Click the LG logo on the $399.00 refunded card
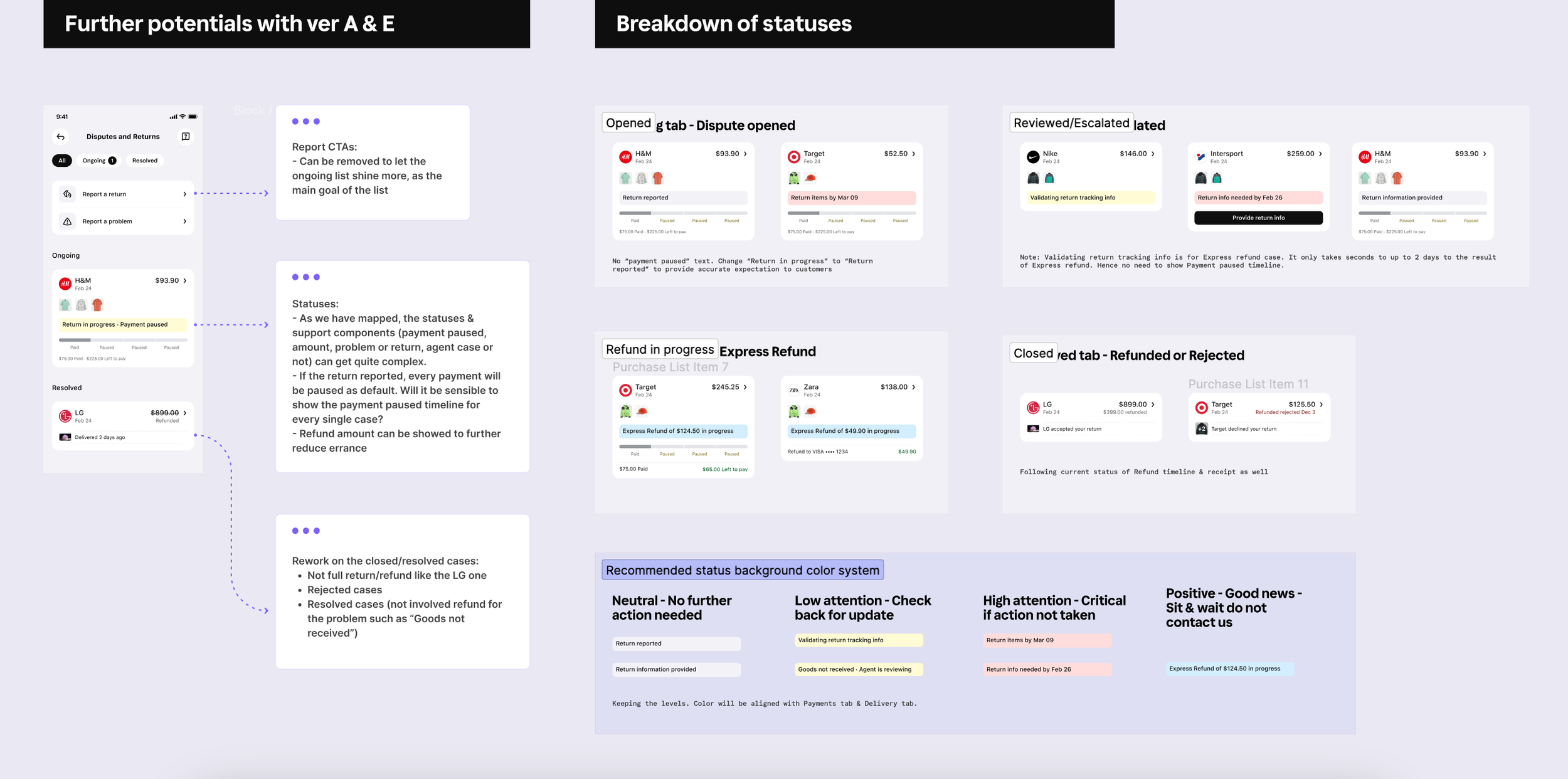The width and height of the screenshot is (1568, 779). point(1033,408)
